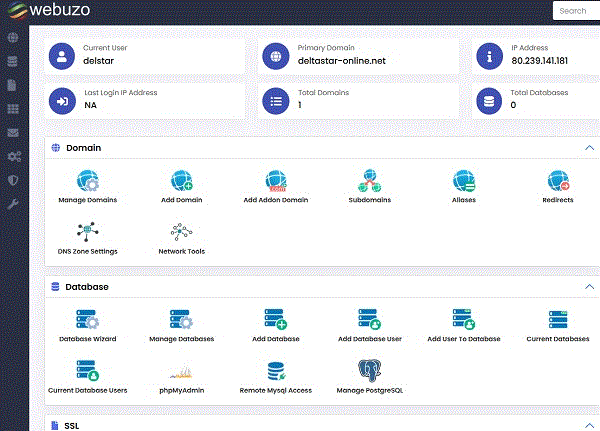This screenshot has width=600, height=431.
Task: Click the envelope mail icon in sidebar
Action: [13, 133]
